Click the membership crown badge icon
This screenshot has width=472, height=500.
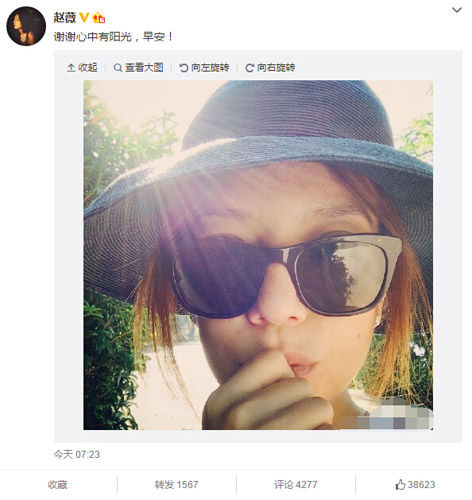click(x=99, y=18)
